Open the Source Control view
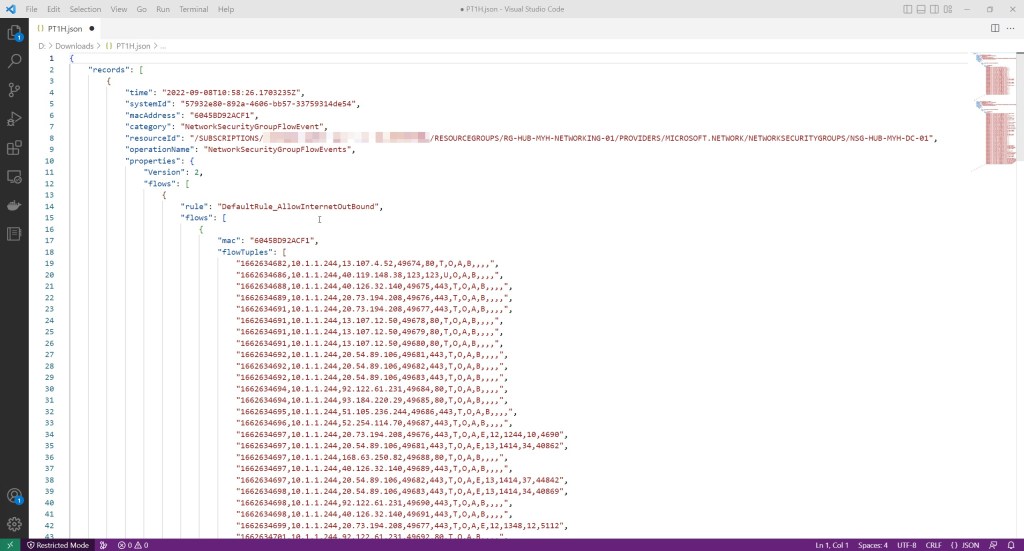This screenshot has height=551, width=1024. (x=14, y=90)
